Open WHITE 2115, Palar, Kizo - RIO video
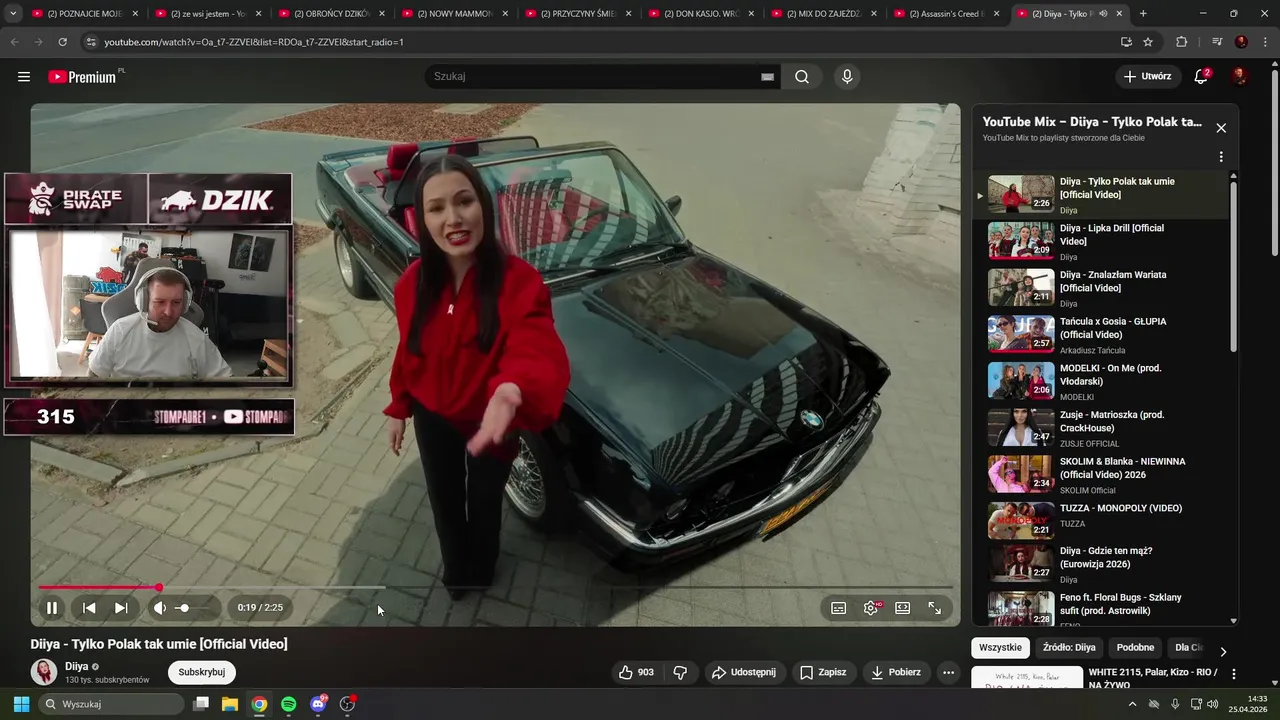1280x720 pixels. (x=1153, y=679)
